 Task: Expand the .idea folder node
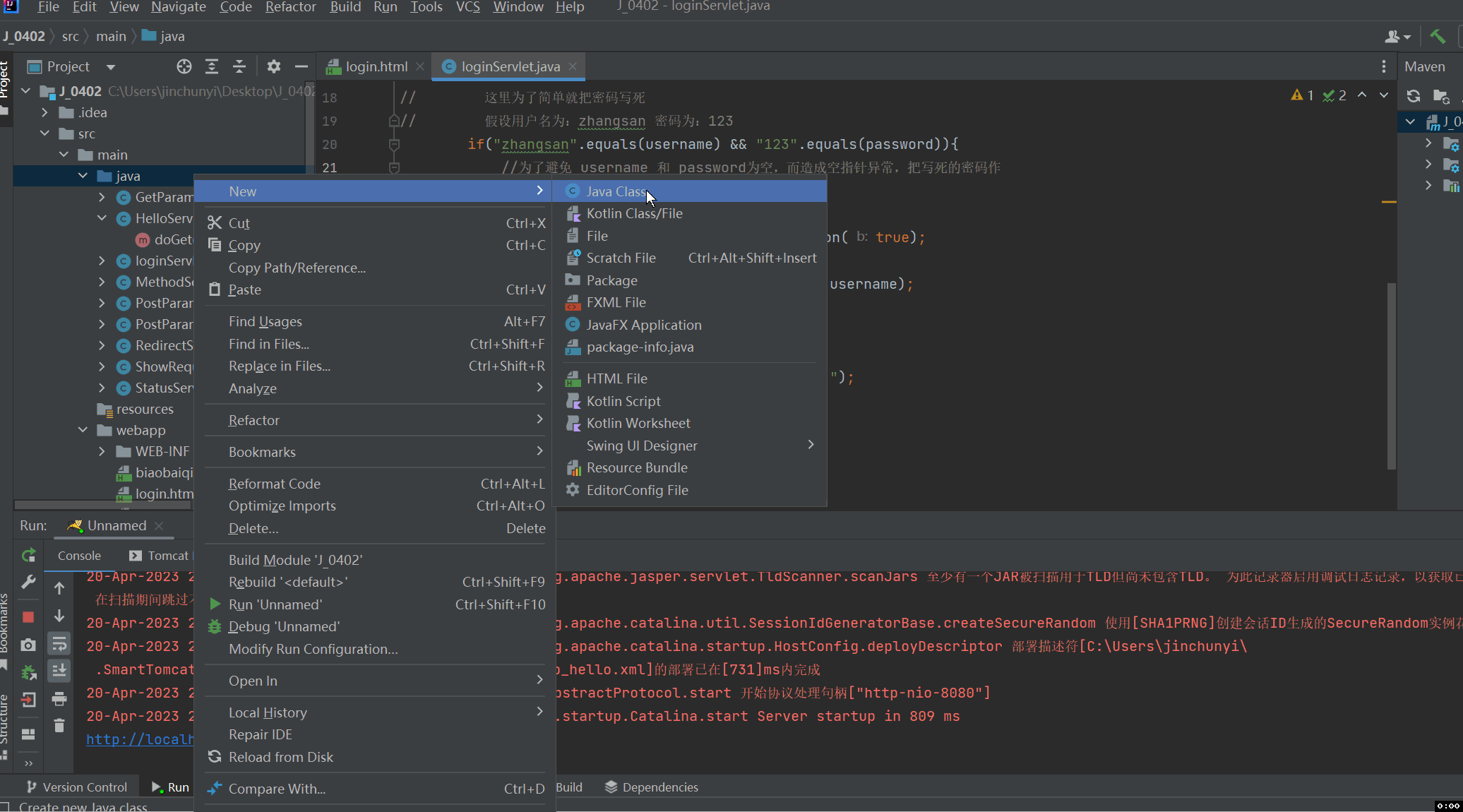(x=45, y=112)
